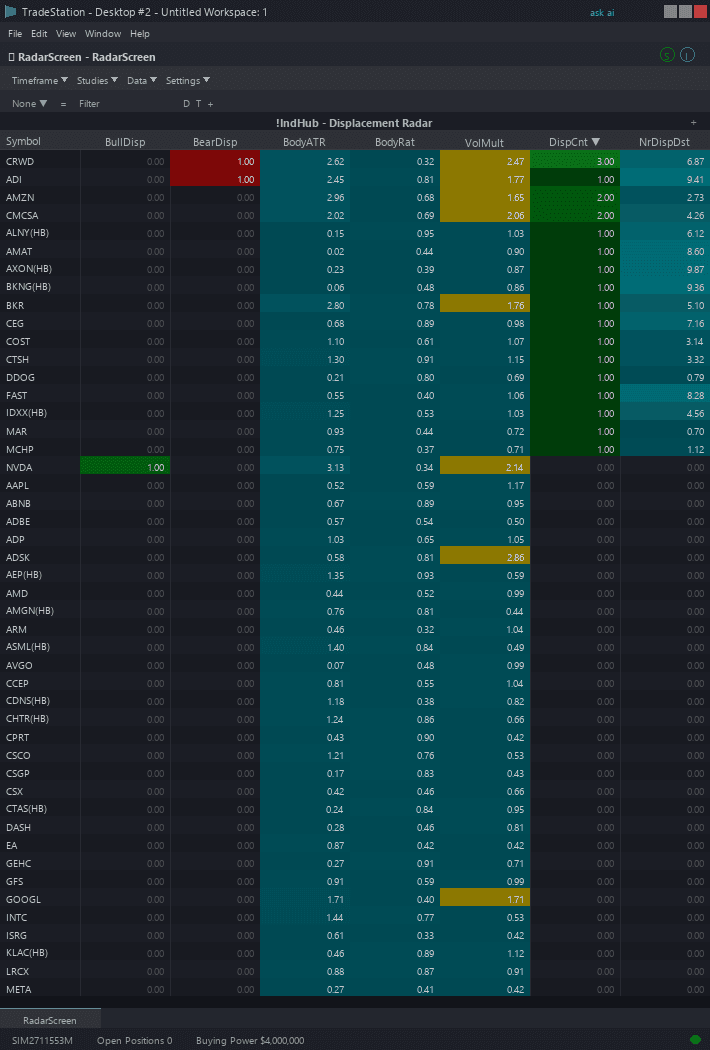Click the NrDispDst column header
Screen dimensions: 710x1050
664,142
